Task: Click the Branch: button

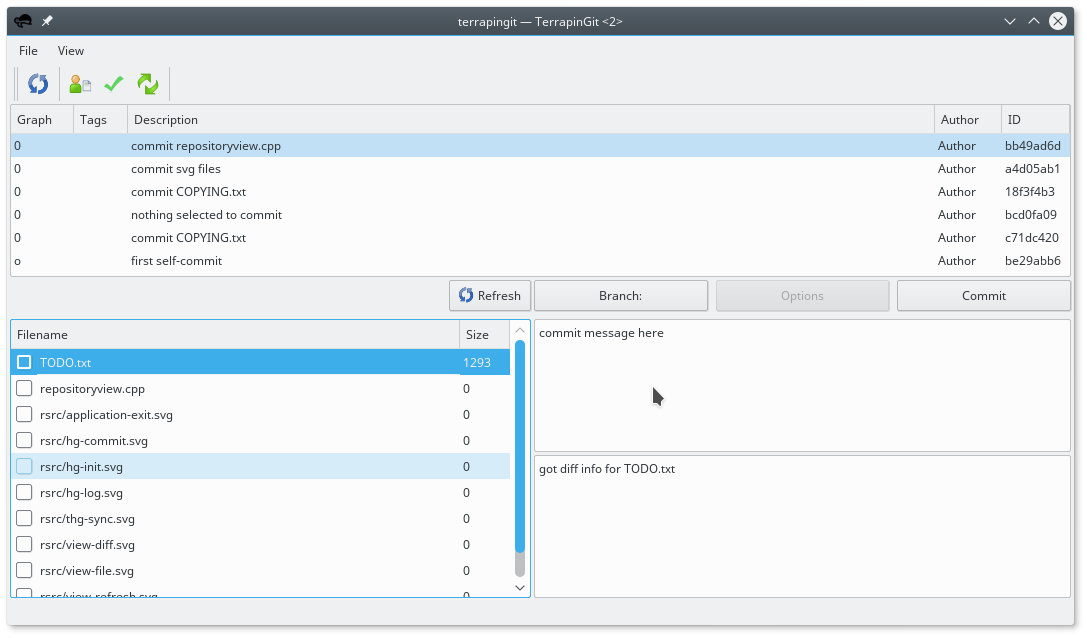Action: tap(620, 295)
